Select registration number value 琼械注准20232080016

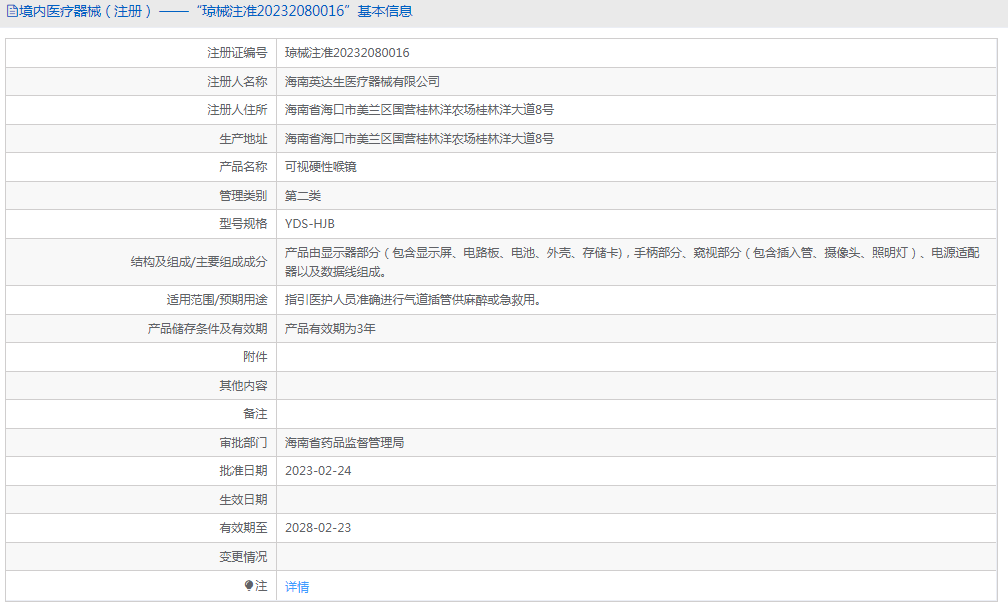[347, 53]
